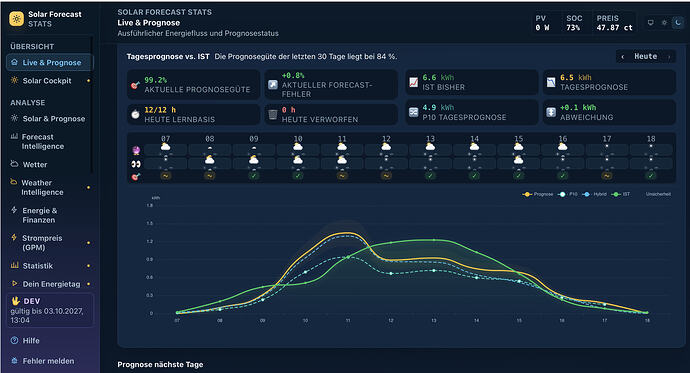Click the SOC 73% status tile
The width and height of the screenshot is (690, 373).
tap(574, 23)
